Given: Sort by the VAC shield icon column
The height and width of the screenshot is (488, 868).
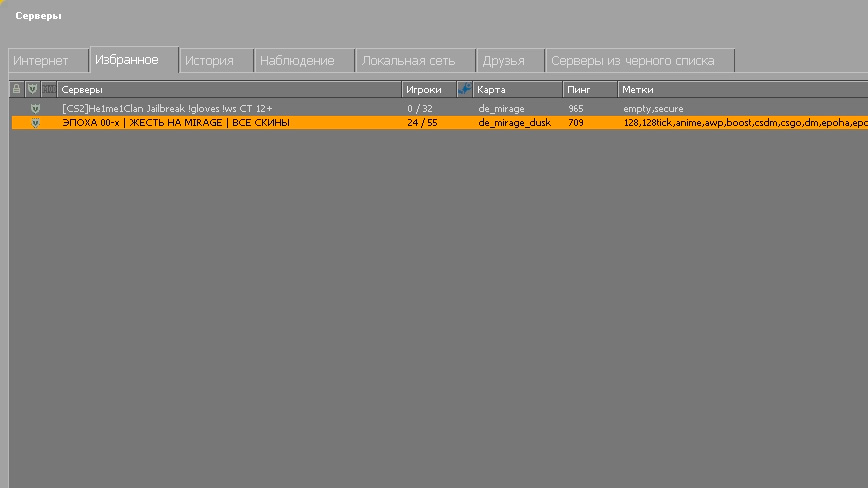Looking at the screenshot, I should 33,89.
